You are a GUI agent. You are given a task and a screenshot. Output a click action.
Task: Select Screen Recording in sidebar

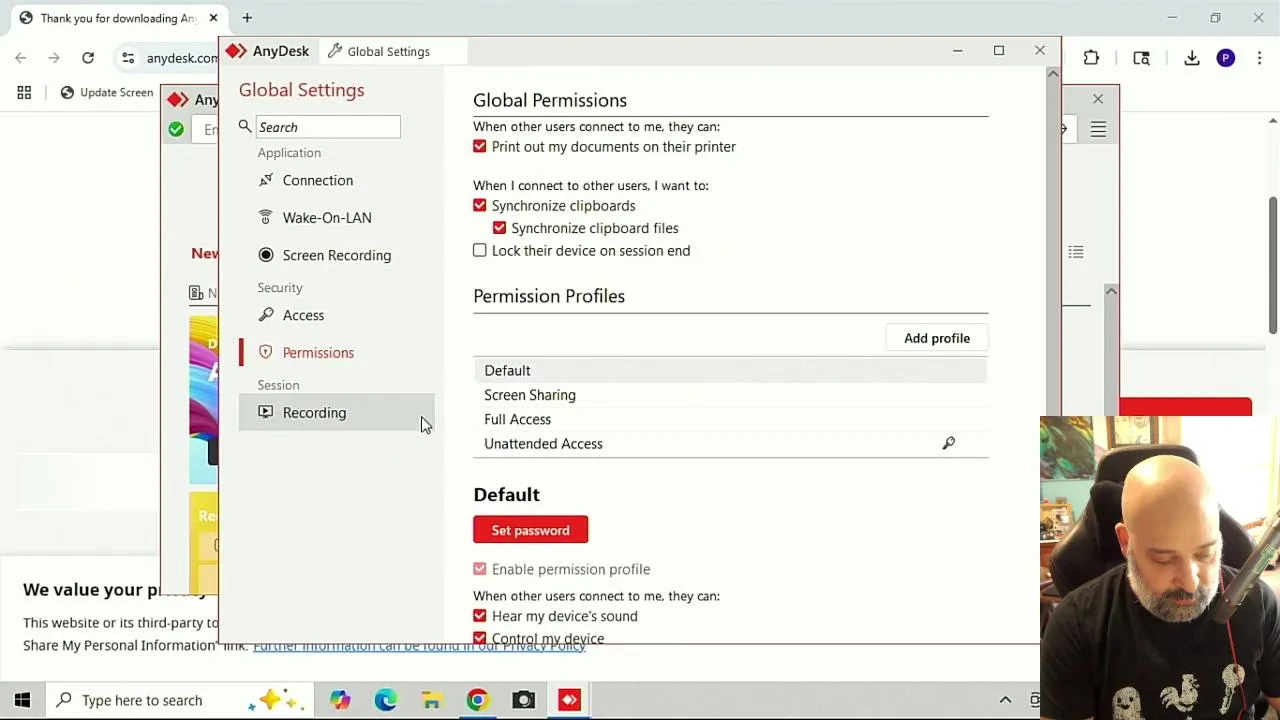[336, 255]
